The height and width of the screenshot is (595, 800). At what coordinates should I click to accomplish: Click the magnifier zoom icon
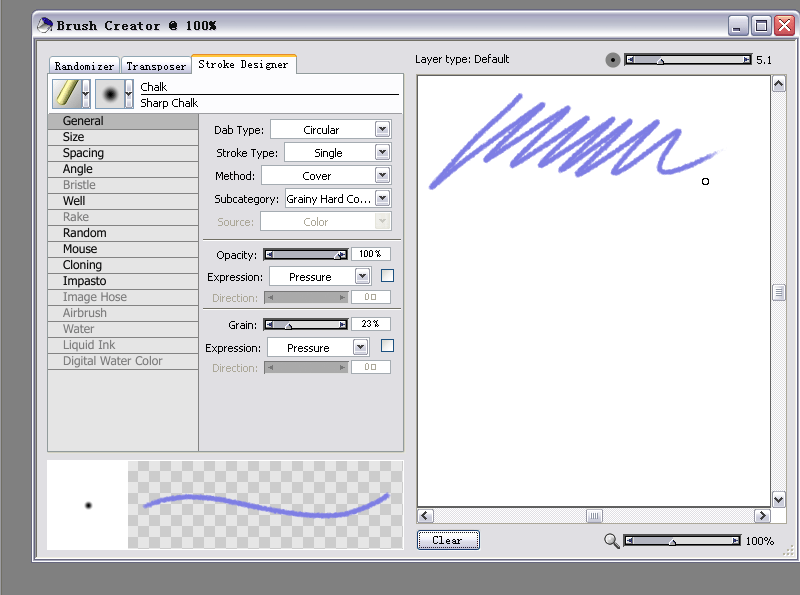[x=612, y=541]
